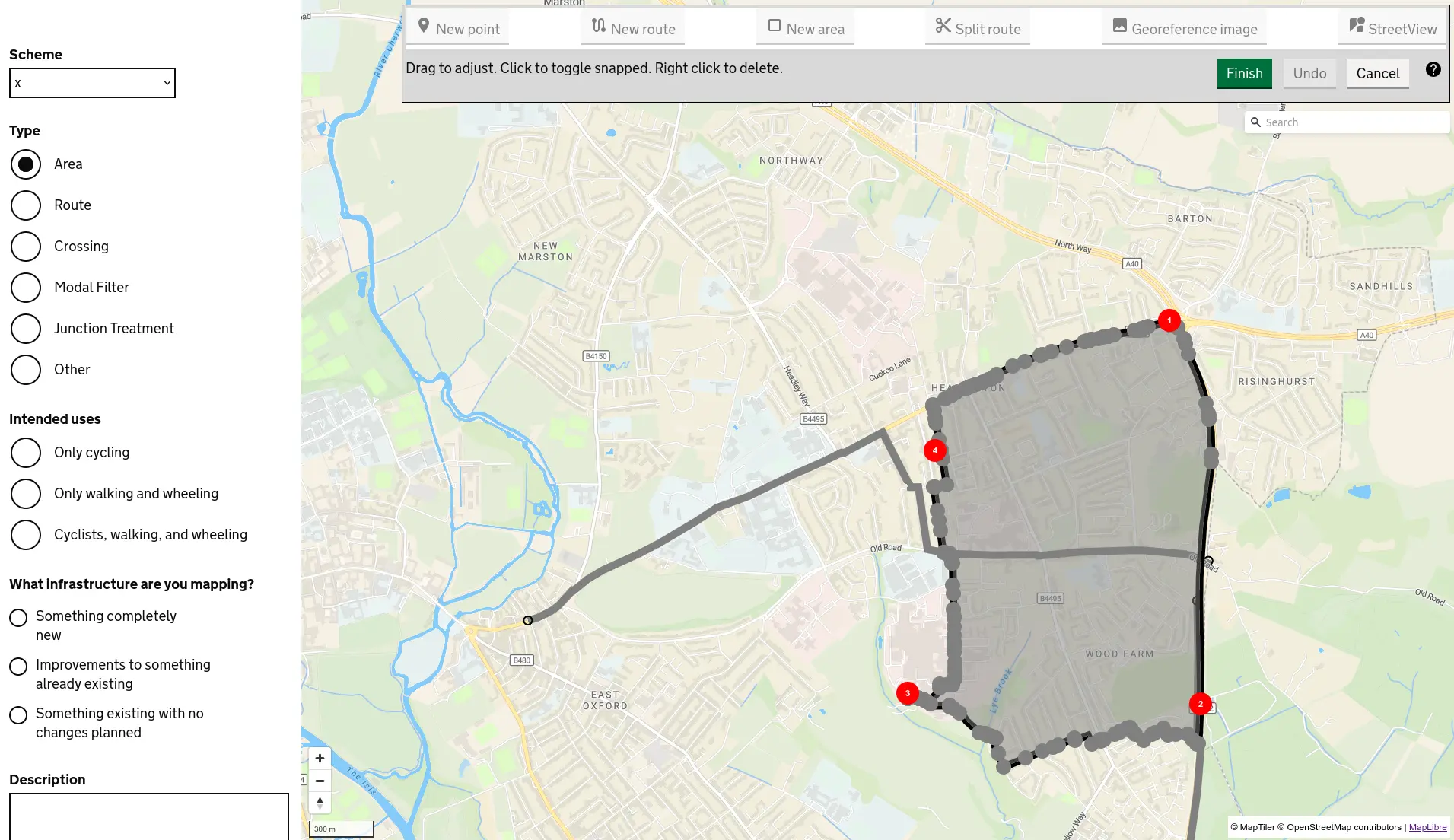This screenshot has height=840, width=1454.
Task: Pick Something completely new infrastructure option
Action: (18, 617)
